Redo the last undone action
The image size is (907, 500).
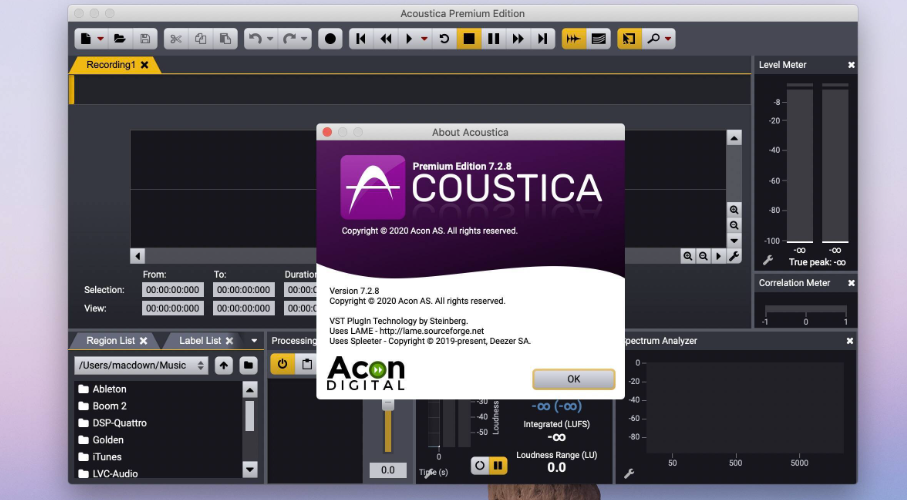(x=289, y=39)
